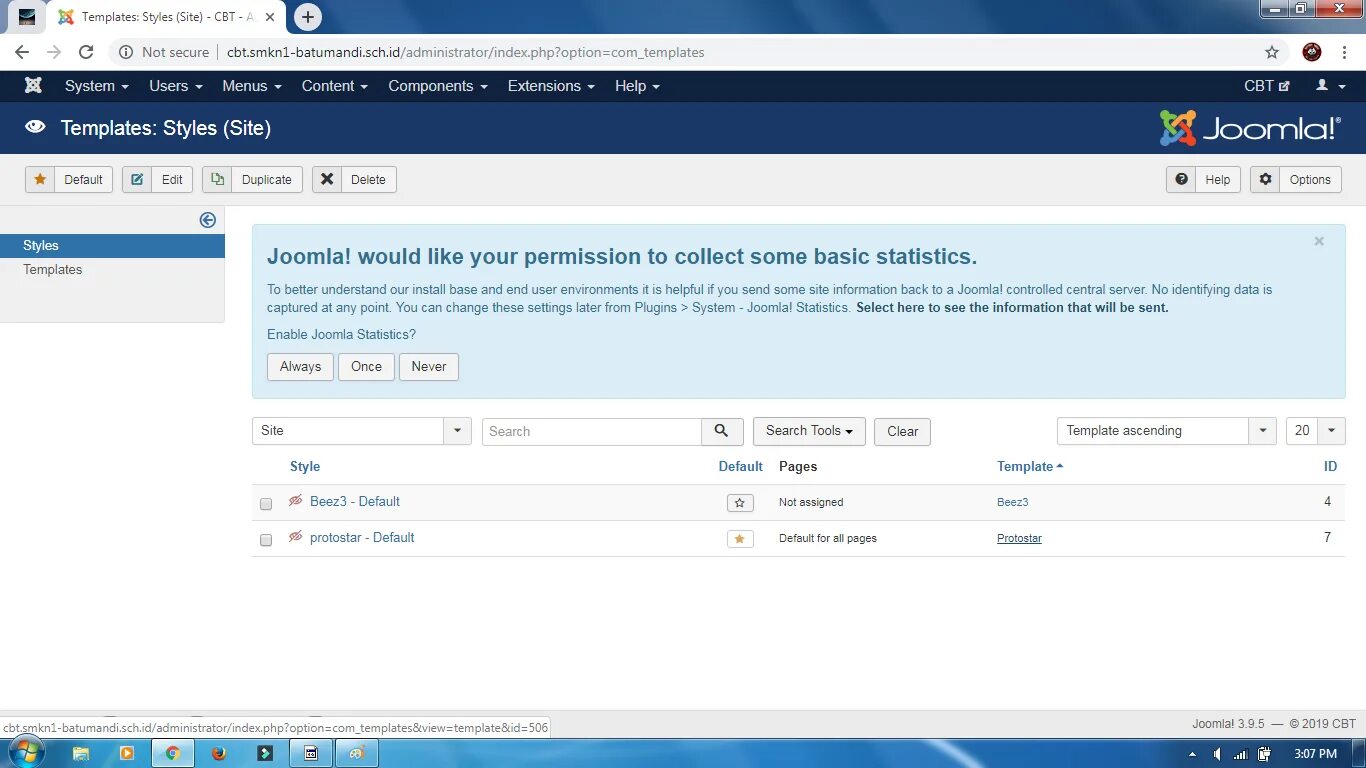
Task: Click the Not secure site info icon
Action: (x=125, y=52)
